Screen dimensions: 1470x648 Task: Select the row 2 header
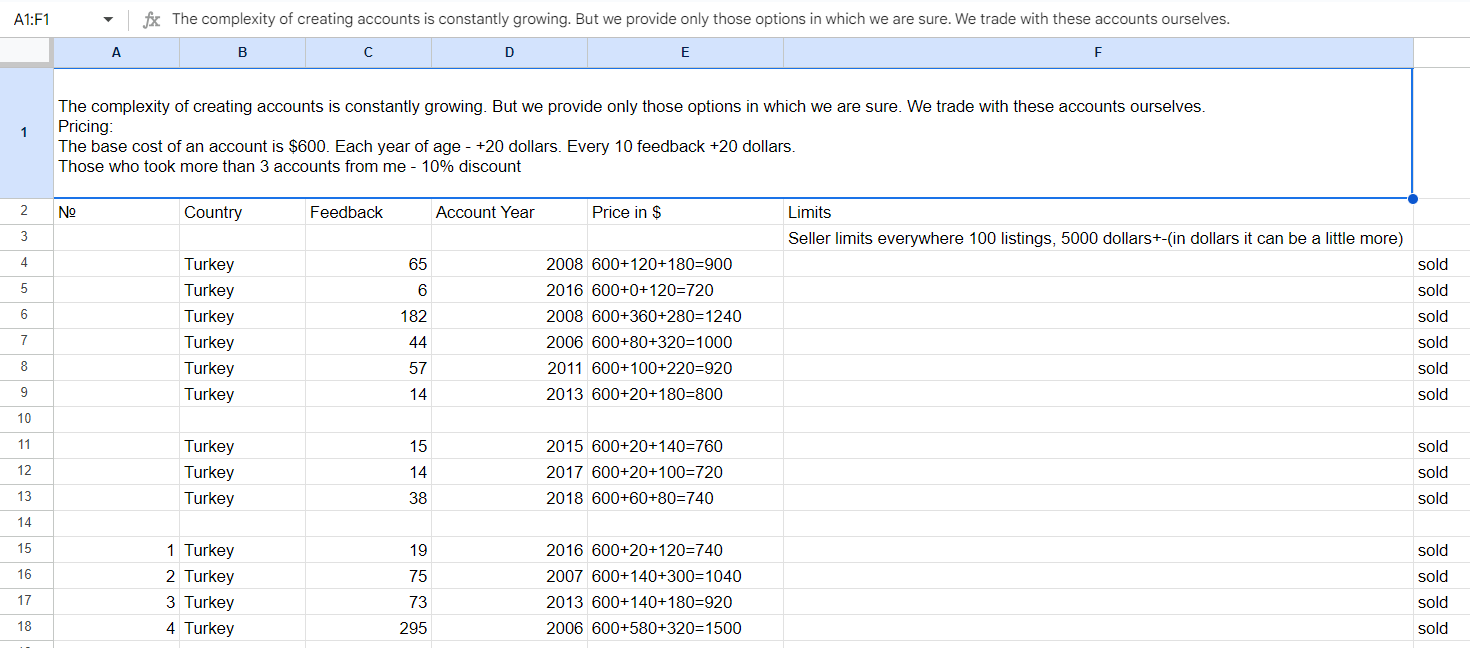(x=25, y=212)
